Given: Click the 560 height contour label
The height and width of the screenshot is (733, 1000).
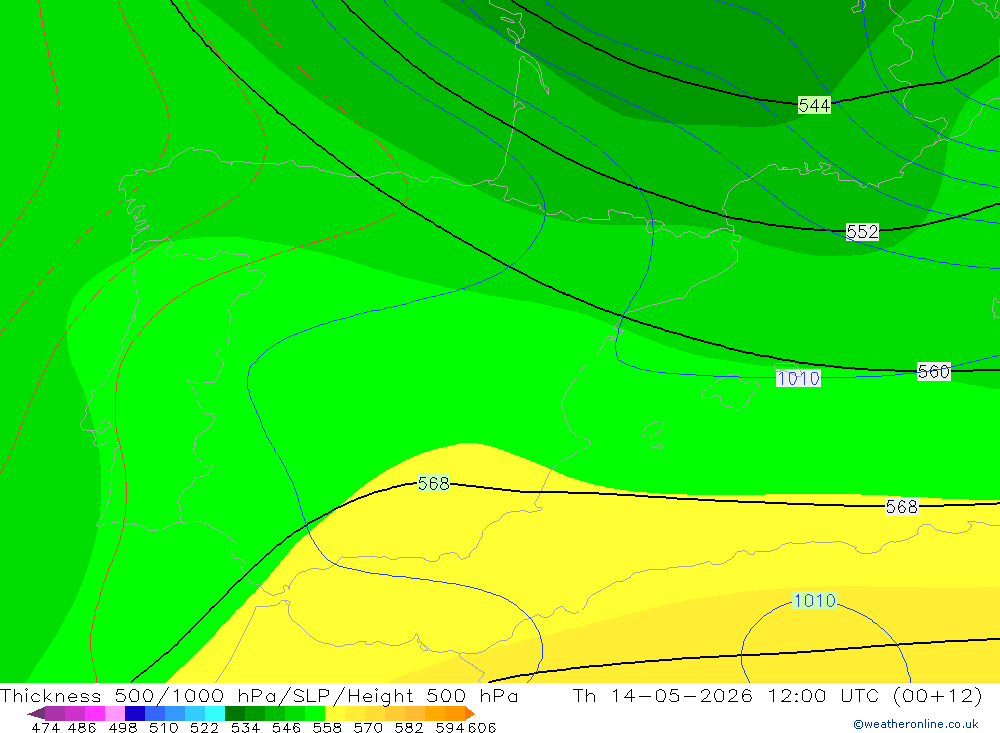Looking at the screenshot, I should [934, 371].
